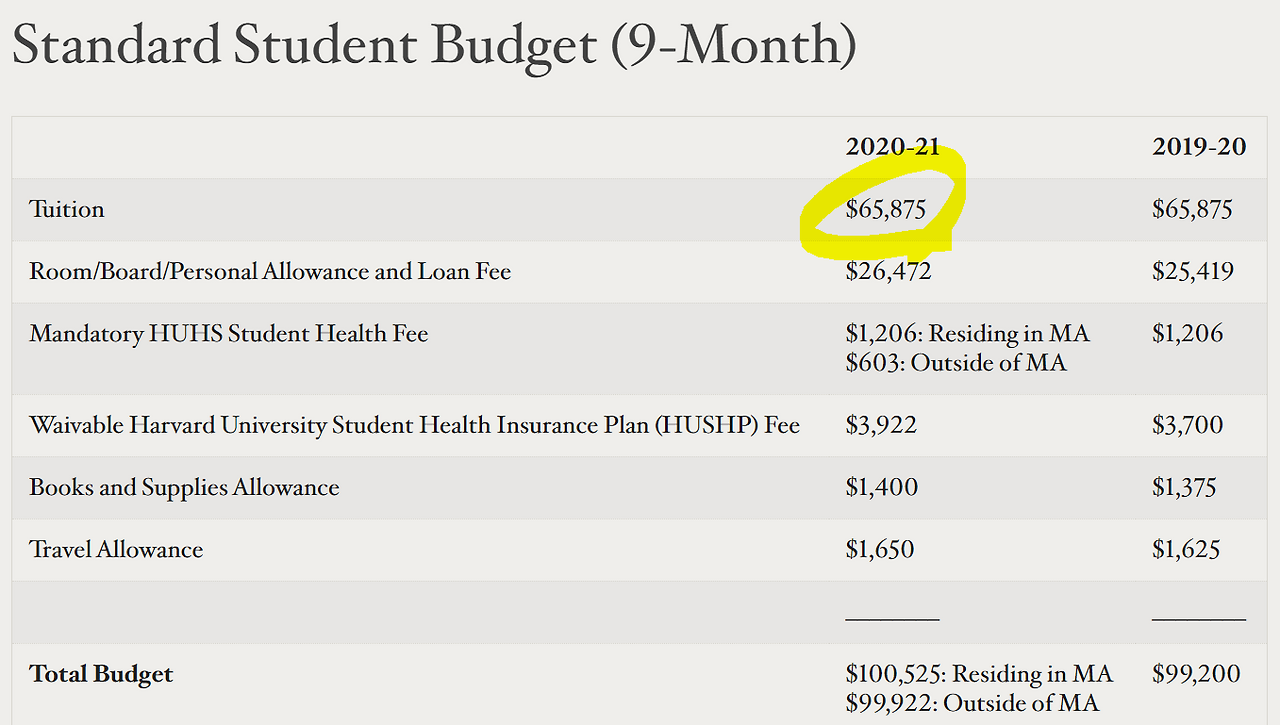Click the $25,419 amount for 2019-20
Viewport: 1280px width, 725px height.
point(1190,272)
